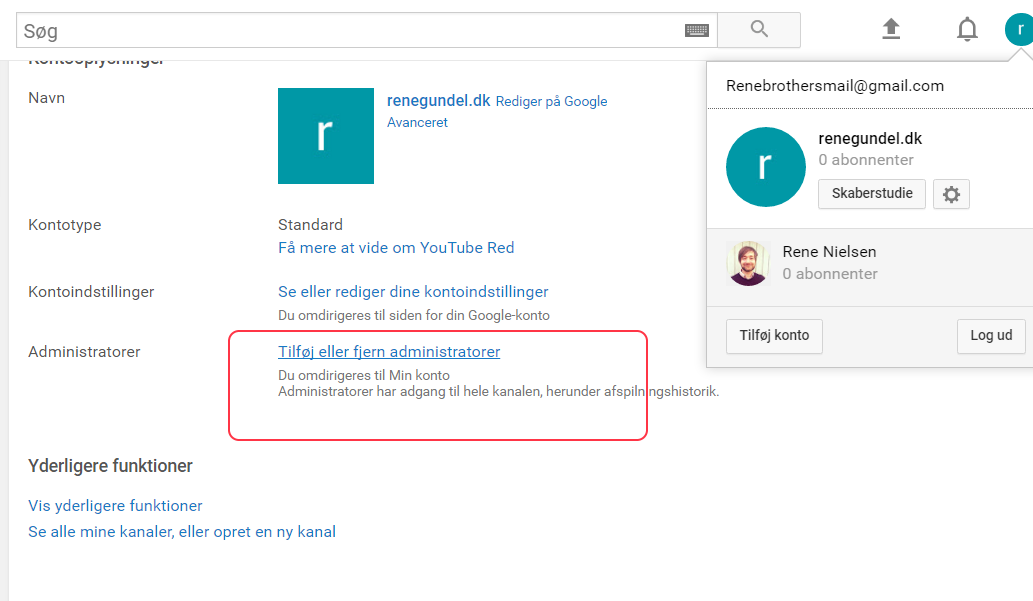
Task: Click Tilføj eller fjern administratorer link
Action: pyautogui.click(x=389, y=352)
